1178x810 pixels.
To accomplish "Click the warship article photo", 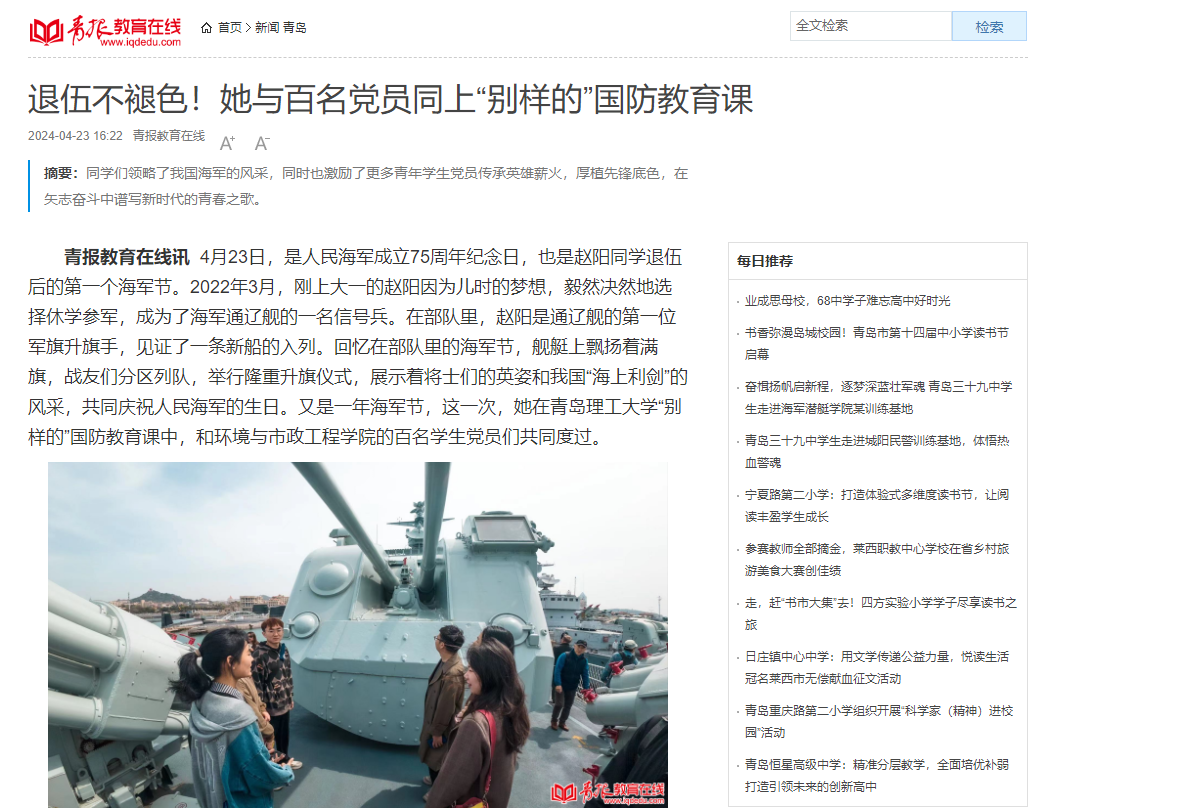I will click(358, 634).
